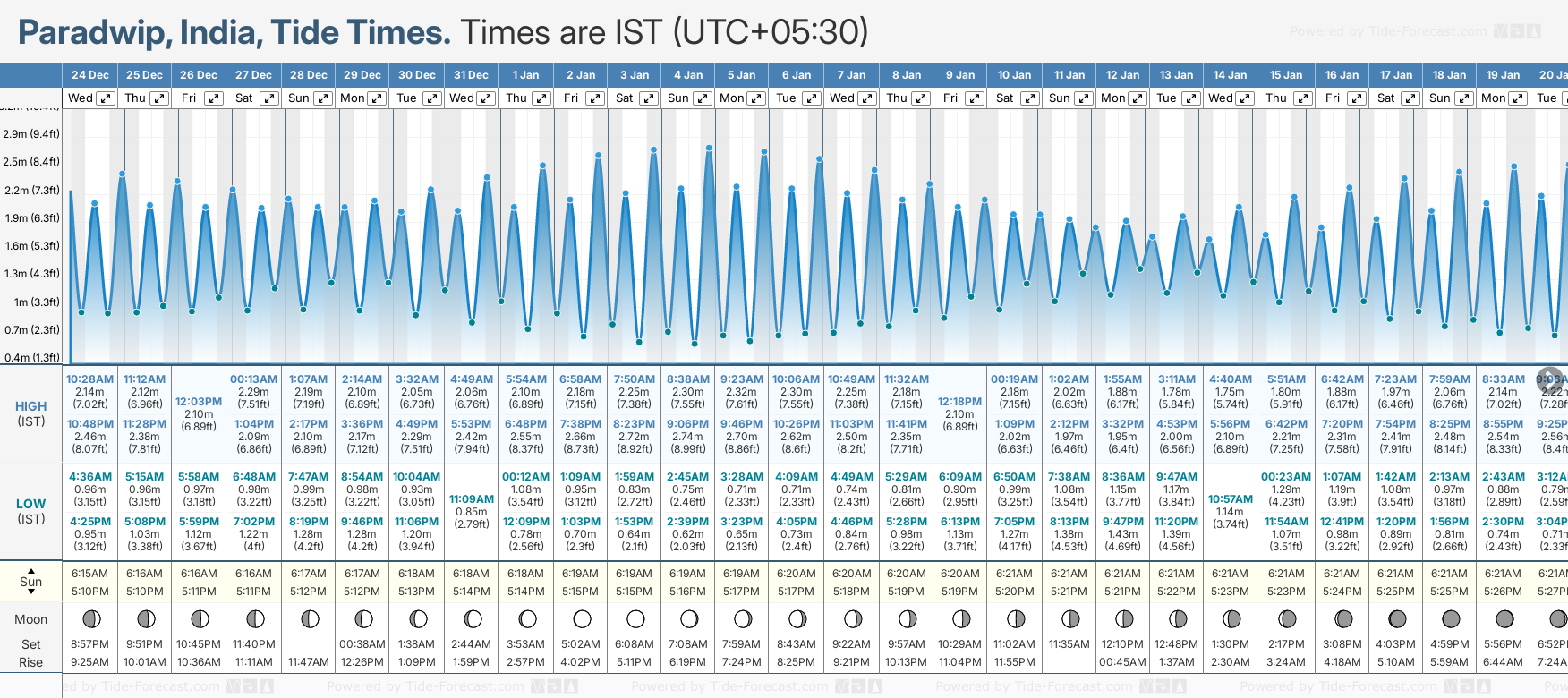The image size is (1568, 698).
Task: Click the 11:09AM low tide on 31 Dec
Action: (x=472, y=499)
